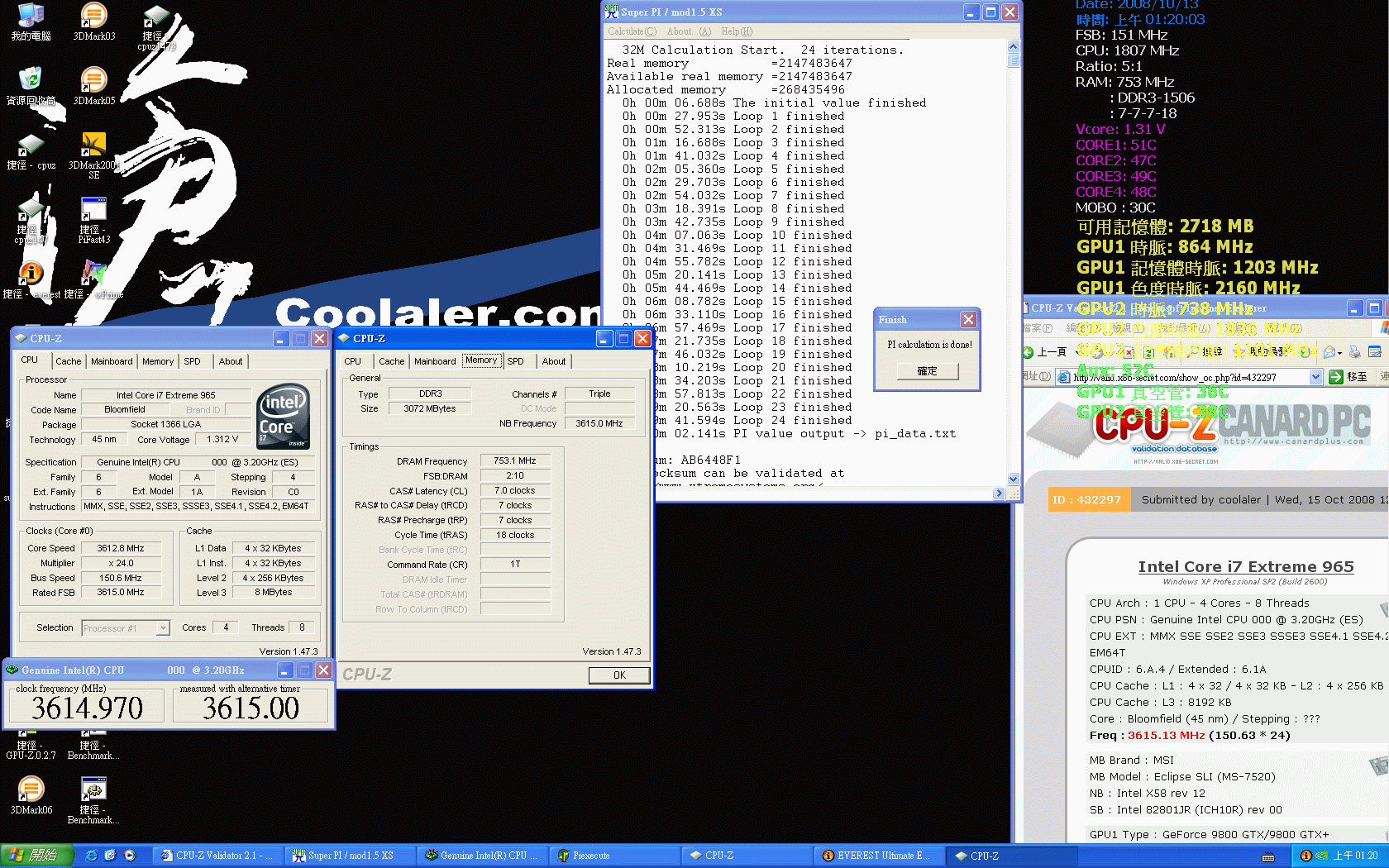The image size is (1389, 868).
Task: Open the About tab in left CPU-Z
Action: point(231,361)
